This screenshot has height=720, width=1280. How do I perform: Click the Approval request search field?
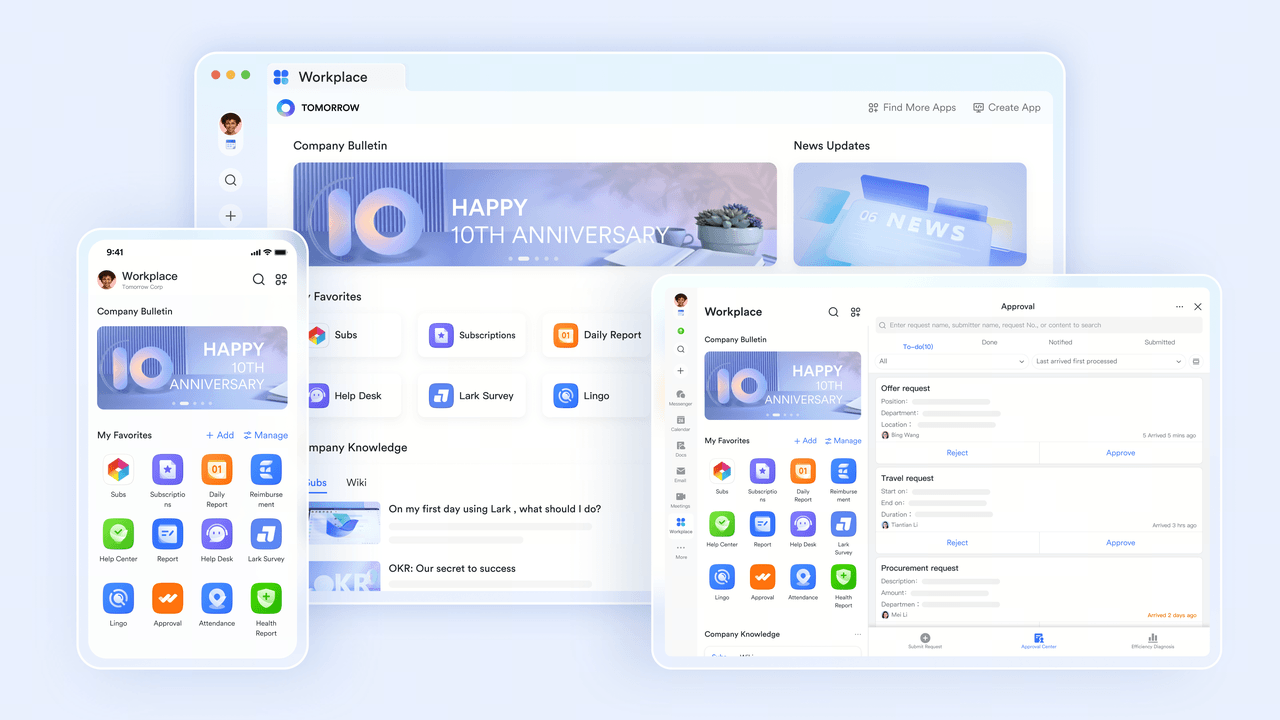(1039, 325)
